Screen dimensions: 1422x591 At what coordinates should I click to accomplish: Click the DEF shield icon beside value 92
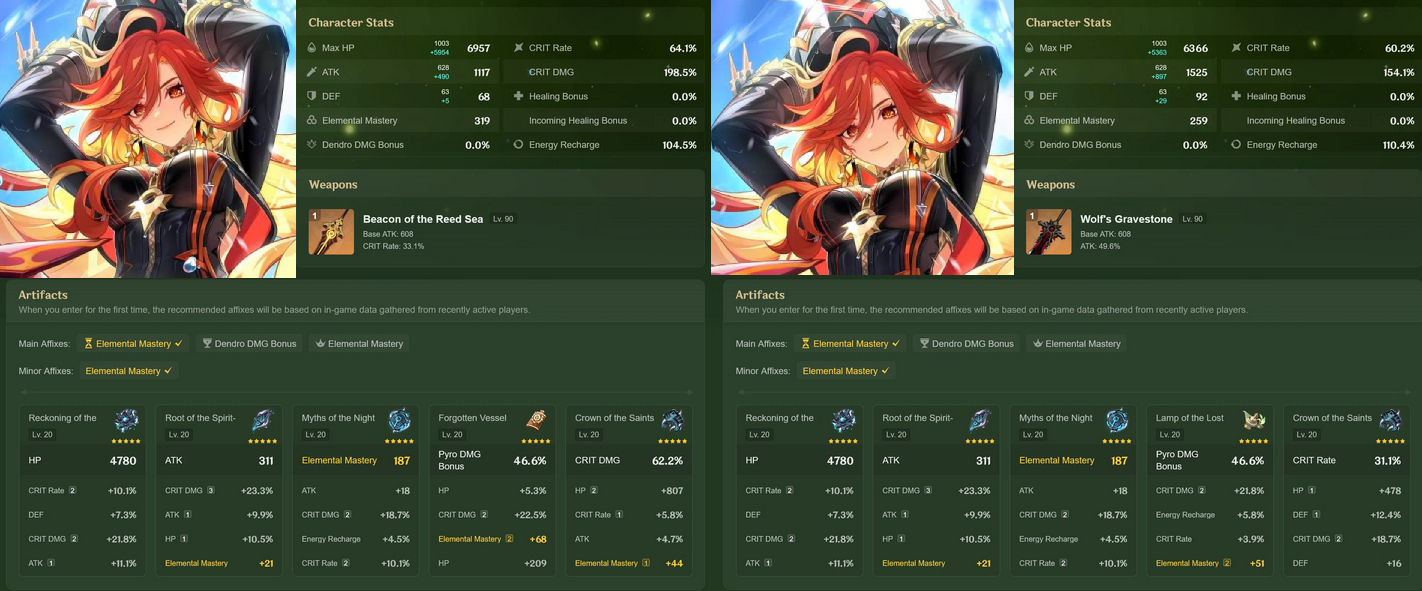coord(1029,96)
